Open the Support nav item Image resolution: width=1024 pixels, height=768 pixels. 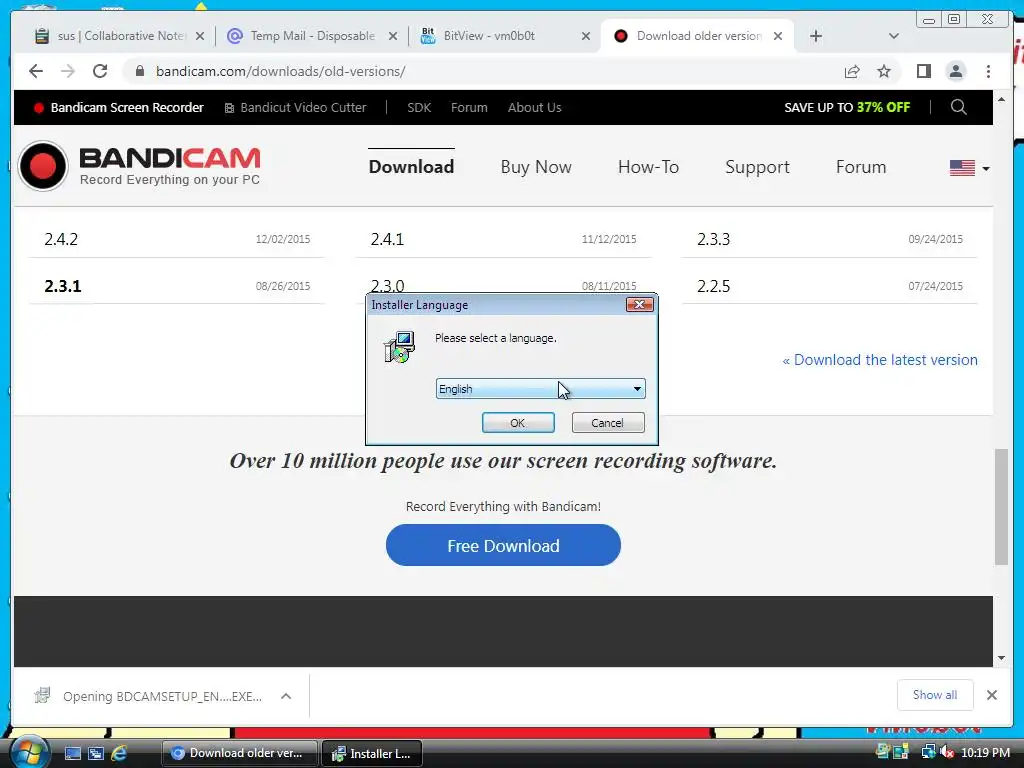pos(757,167)
